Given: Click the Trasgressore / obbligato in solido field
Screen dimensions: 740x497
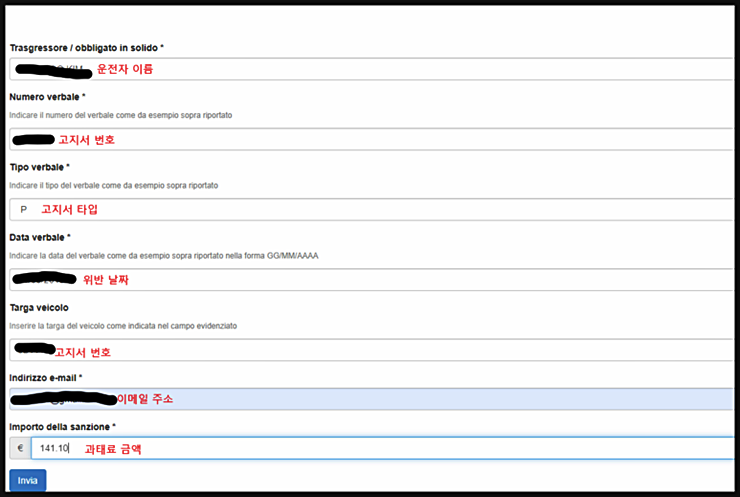Looking at the screenshot, I should [x=372, y=69].
